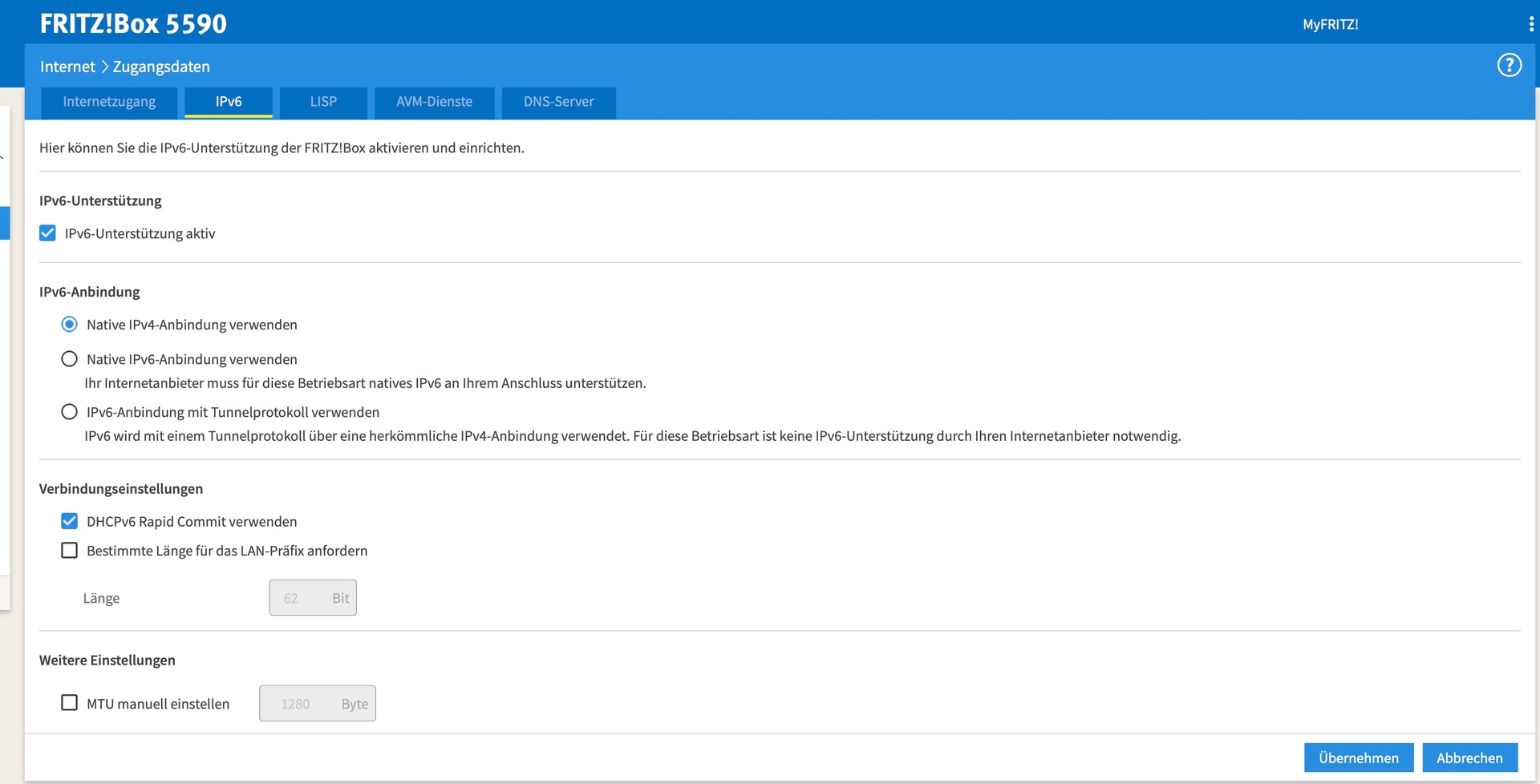
Task: Click the 'Ihr Internetanbieter muss' hint text
Action: (x=365, y=383)
